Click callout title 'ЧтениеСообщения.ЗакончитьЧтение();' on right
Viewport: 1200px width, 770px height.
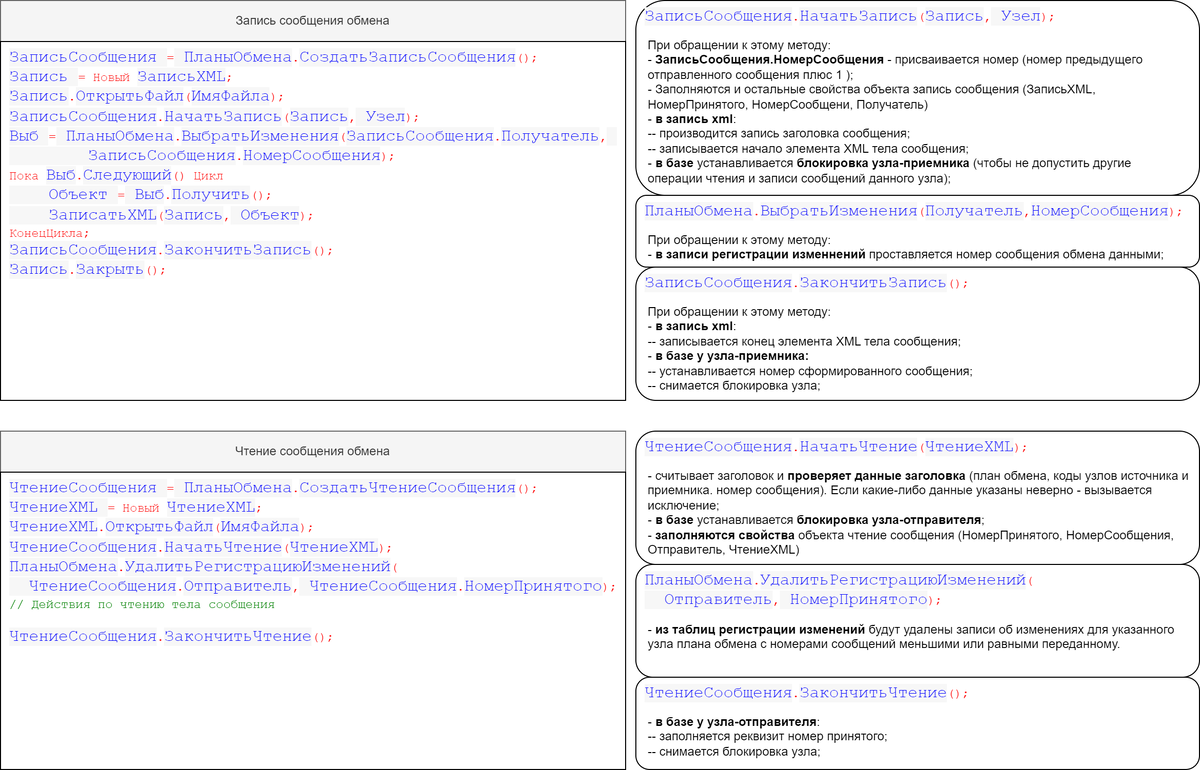[807, 693]
